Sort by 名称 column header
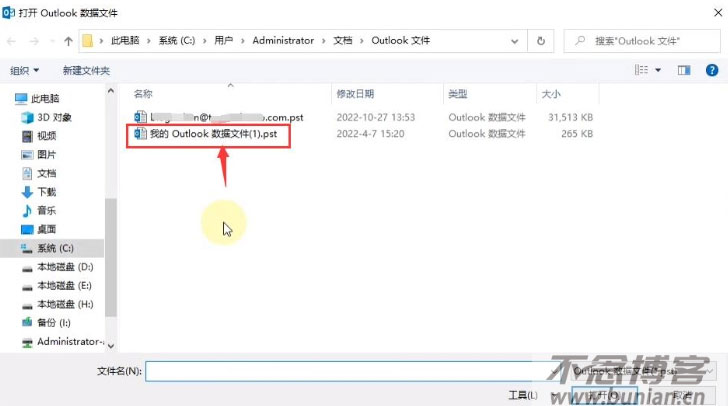The height and width of the screenshot is (406, 728). [143, 94]
